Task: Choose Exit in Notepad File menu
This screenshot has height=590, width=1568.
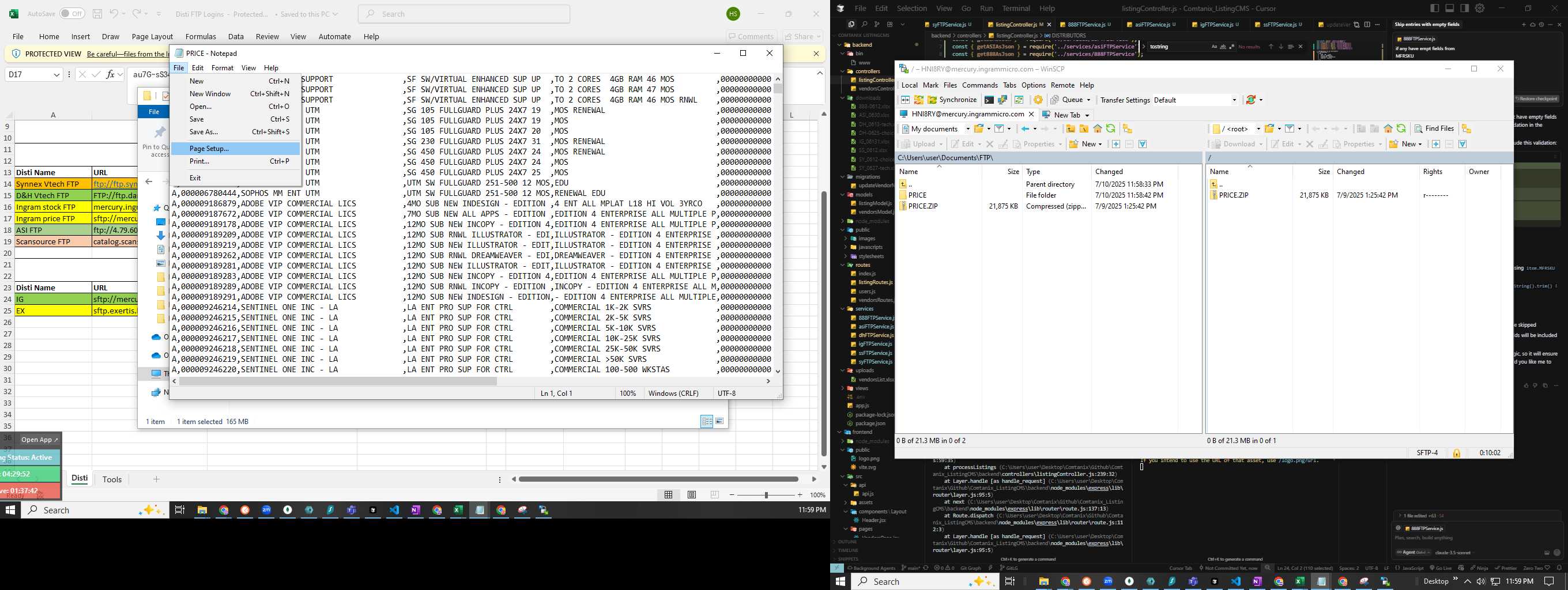Action: click(236, 177)
